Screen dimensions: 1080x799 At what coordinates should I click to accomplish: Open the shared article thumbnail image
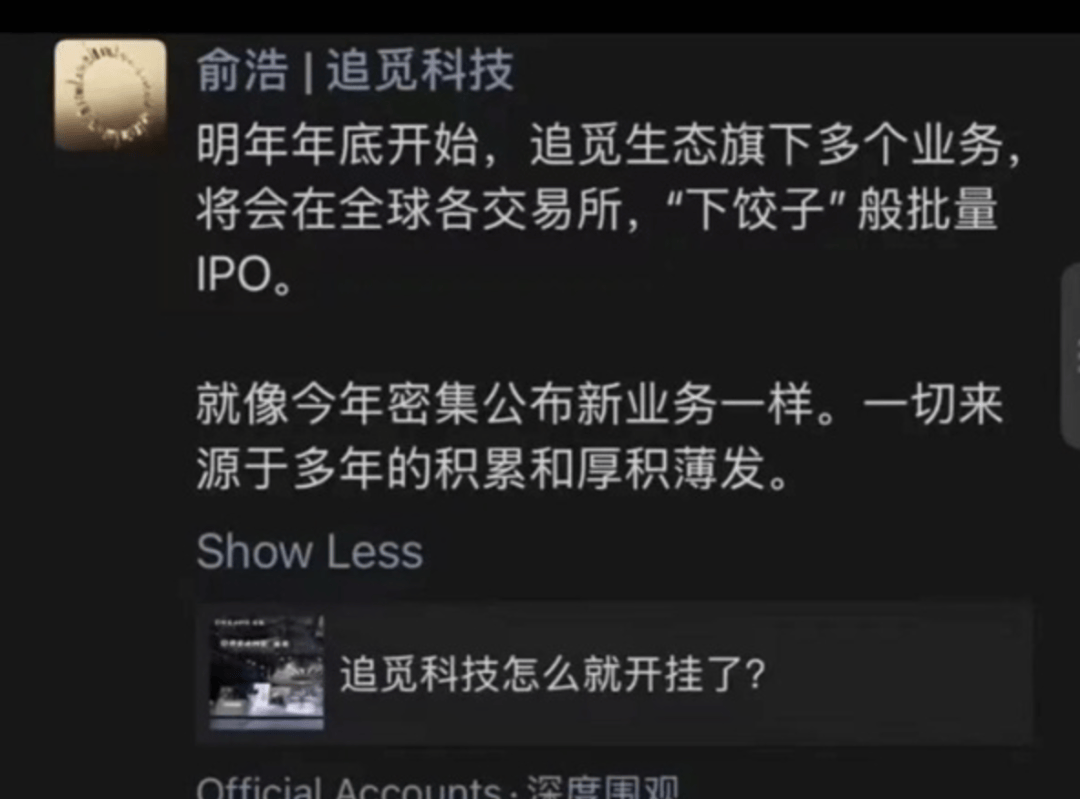[267, 673]
